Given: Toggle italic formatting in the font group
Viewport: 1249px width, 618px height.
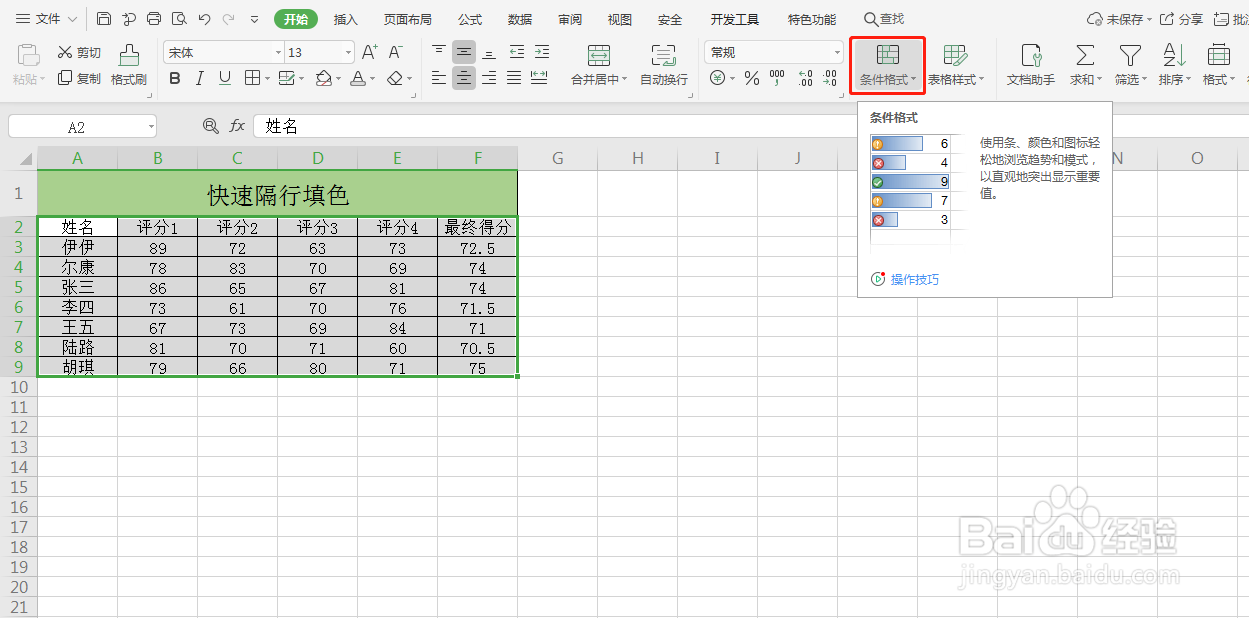Looking at the screenshot, I should (x=199, y=78).
